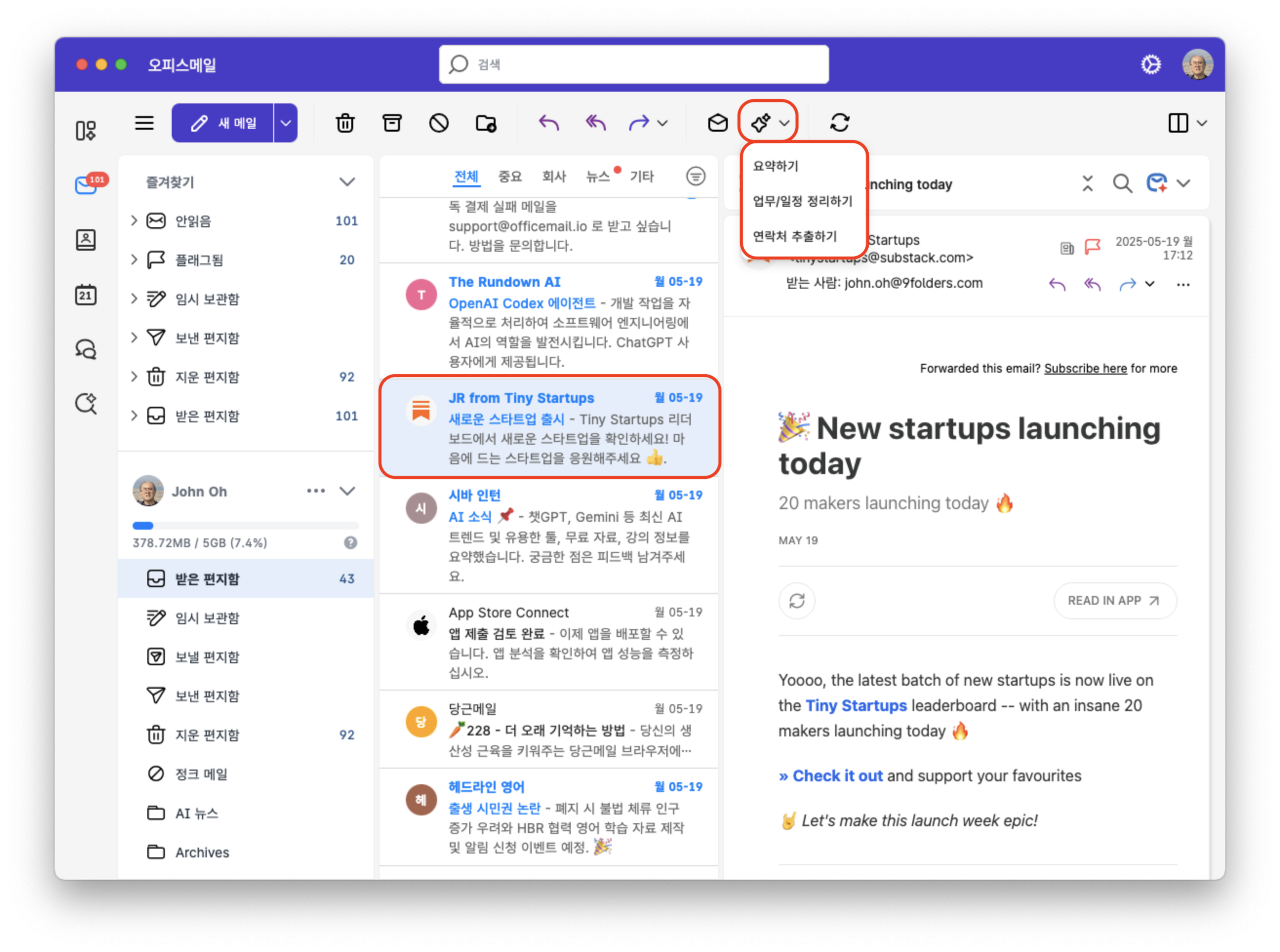Image resolution: width=1280 pixels, height=952 pixels.
Task: Open the mail list filter icon
Action: pyautogui.click(x=696, y=177)
